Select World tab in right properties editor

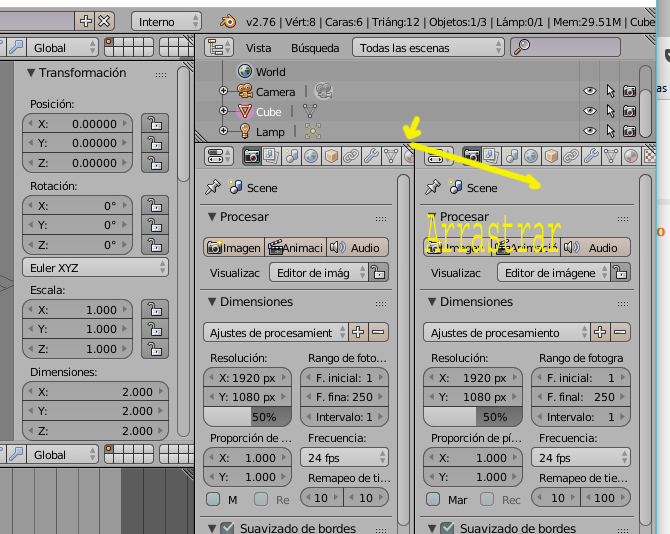click(531, 156)
